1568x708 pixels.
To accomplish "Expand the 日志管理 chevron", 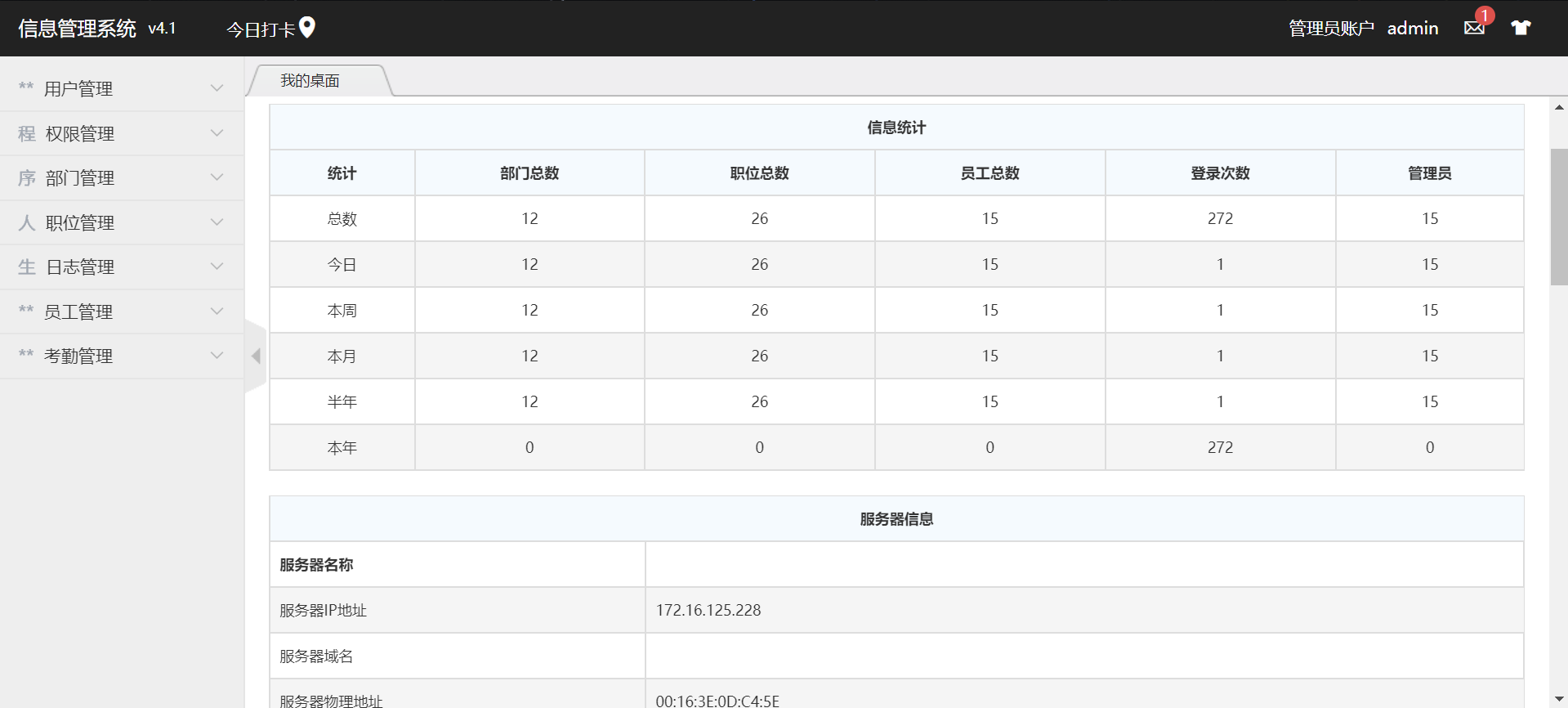I will point(217,267).
